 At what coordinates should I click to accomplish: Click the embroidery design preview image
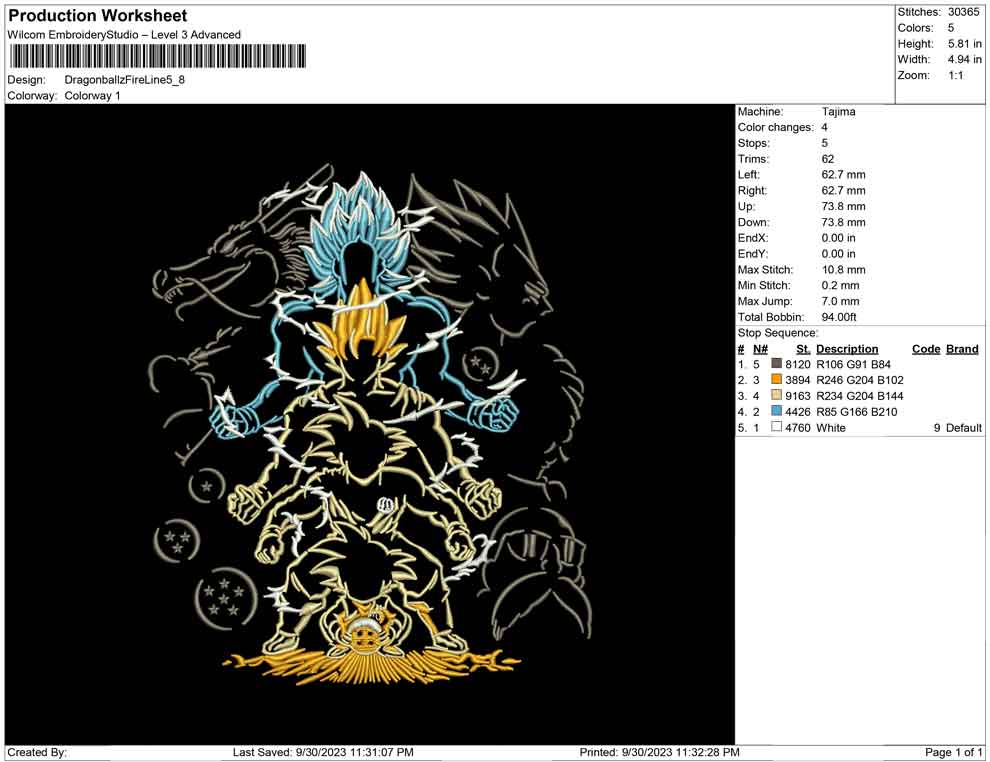[370, 424]
